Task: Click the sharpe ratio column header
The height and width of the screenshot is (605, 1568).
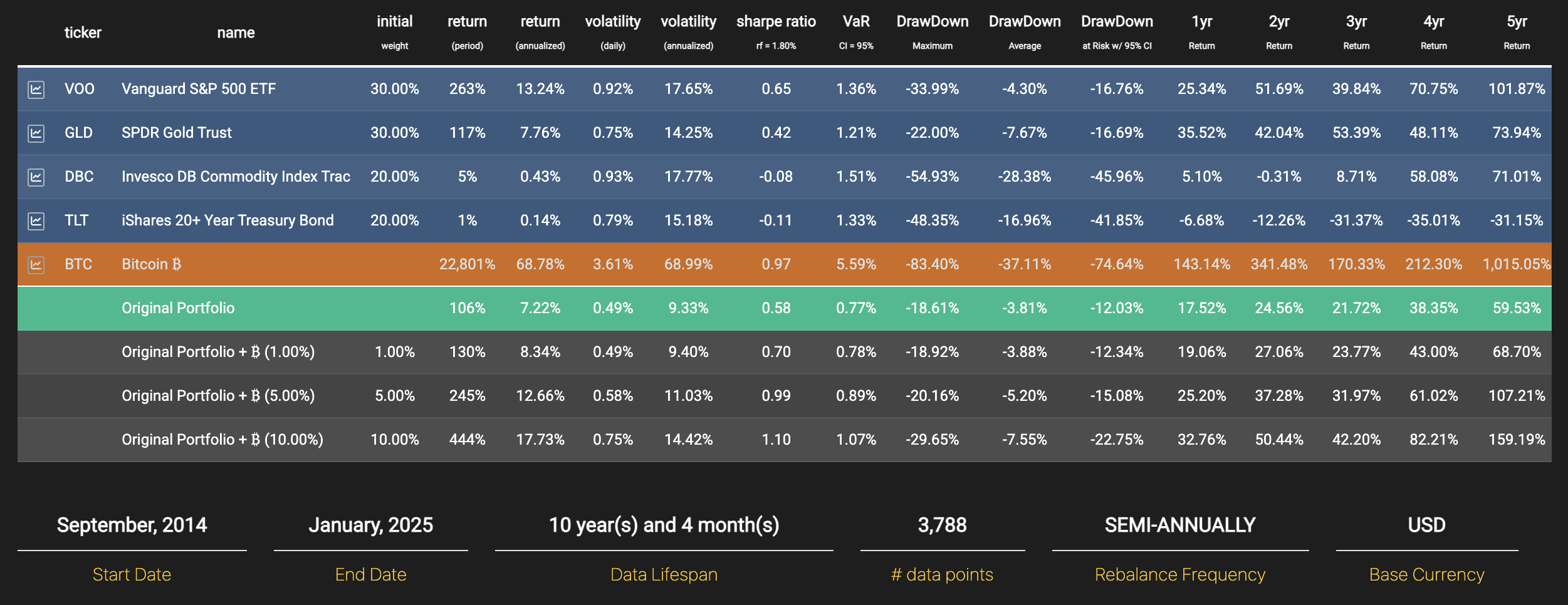Action: (x=776, y=23)
